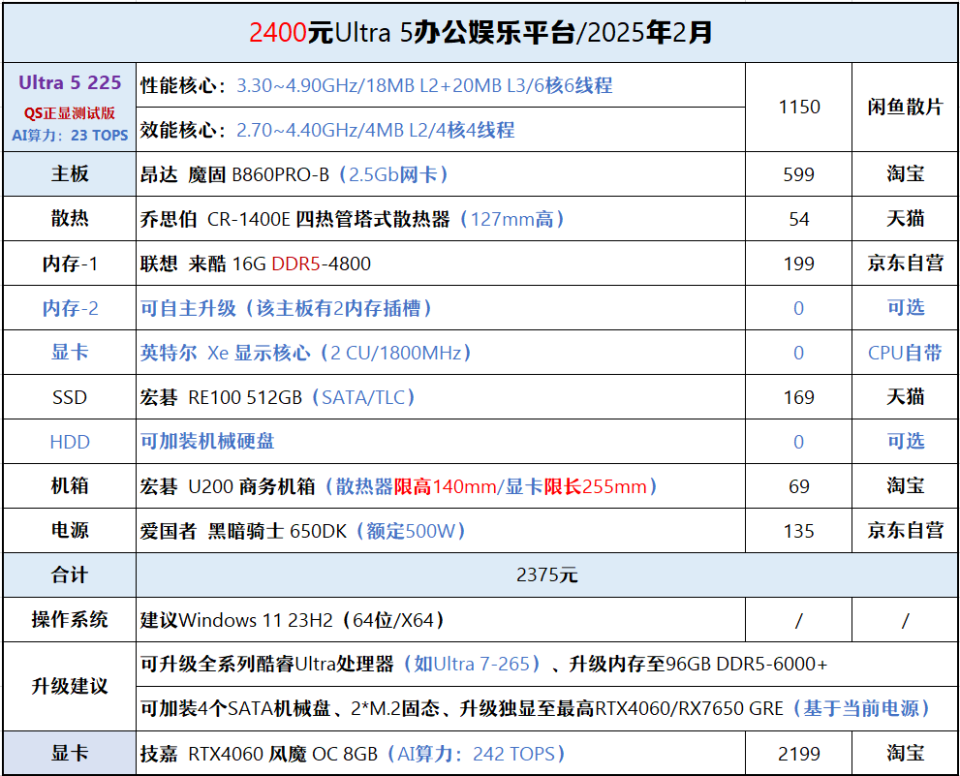The width and height of the screenshot is (960, 776).
Task: Click '天猫' in the 散热 row
Action: pyautogui.click(x=905, y=219)
